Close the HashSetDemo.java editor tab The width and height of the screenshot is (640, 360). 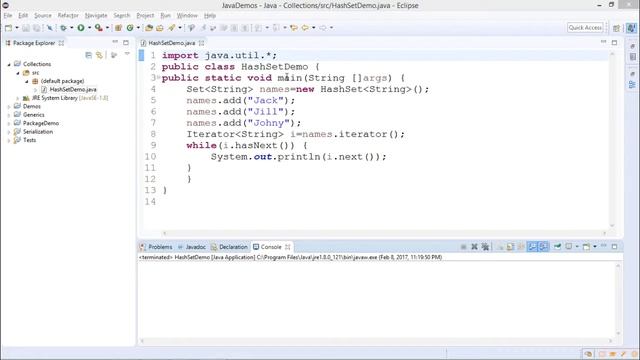click(x=202, y=43)
